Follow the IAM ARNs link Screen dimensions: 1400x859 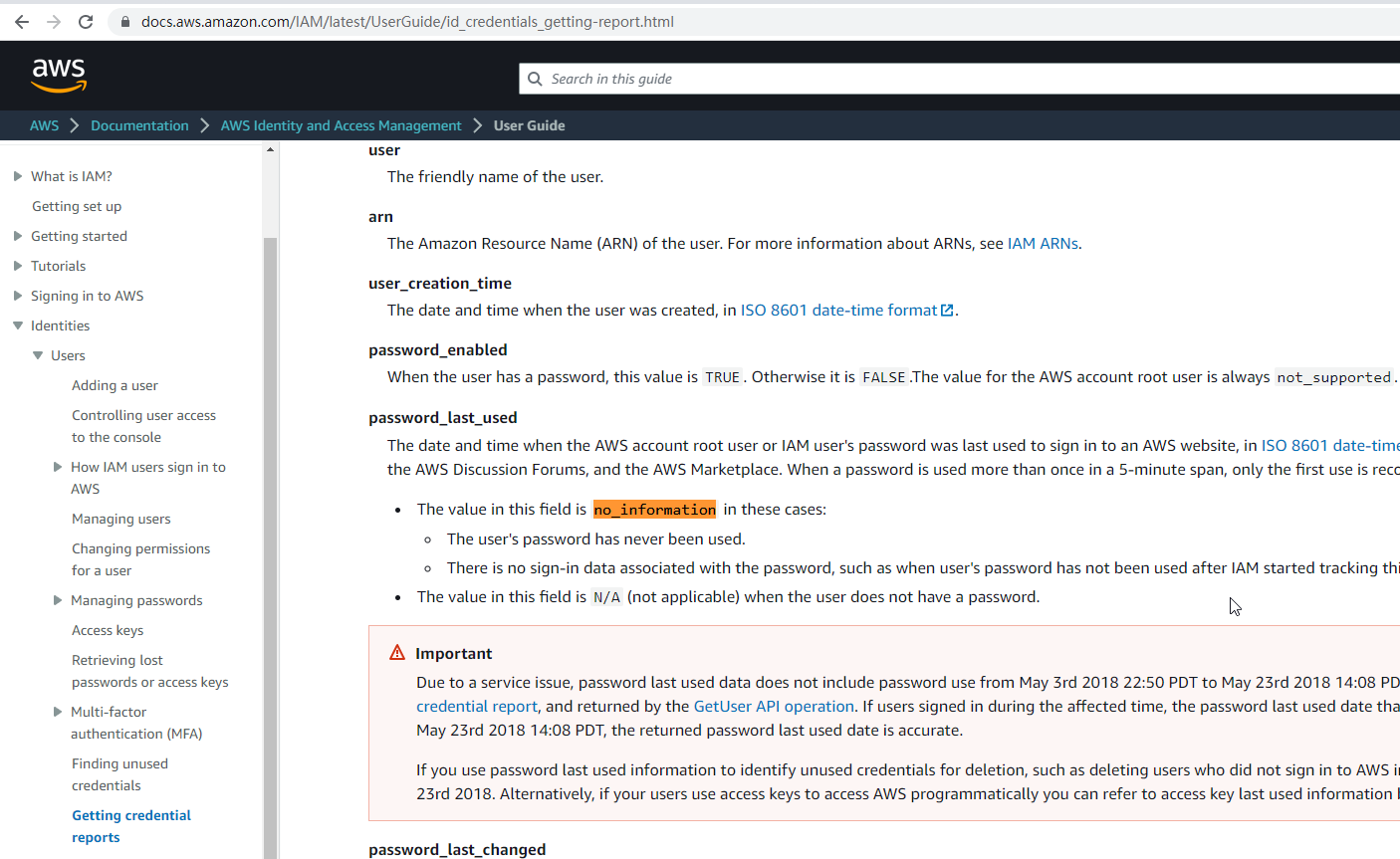point(1043,244)
